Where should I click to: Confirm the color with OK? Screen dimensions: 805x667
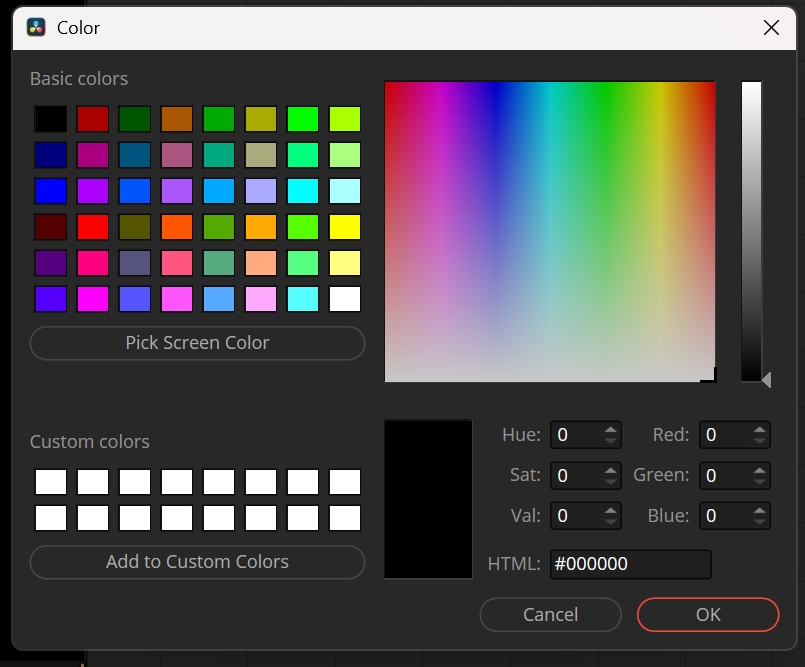click(708, 615)
